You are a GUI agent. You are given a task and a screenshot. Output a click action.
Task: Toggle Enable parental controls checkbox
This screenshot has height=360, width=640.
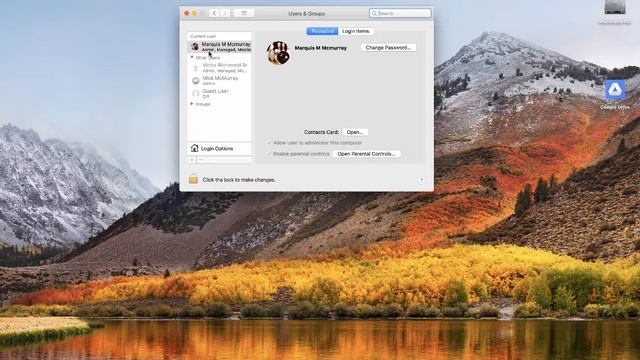(269, 154)
